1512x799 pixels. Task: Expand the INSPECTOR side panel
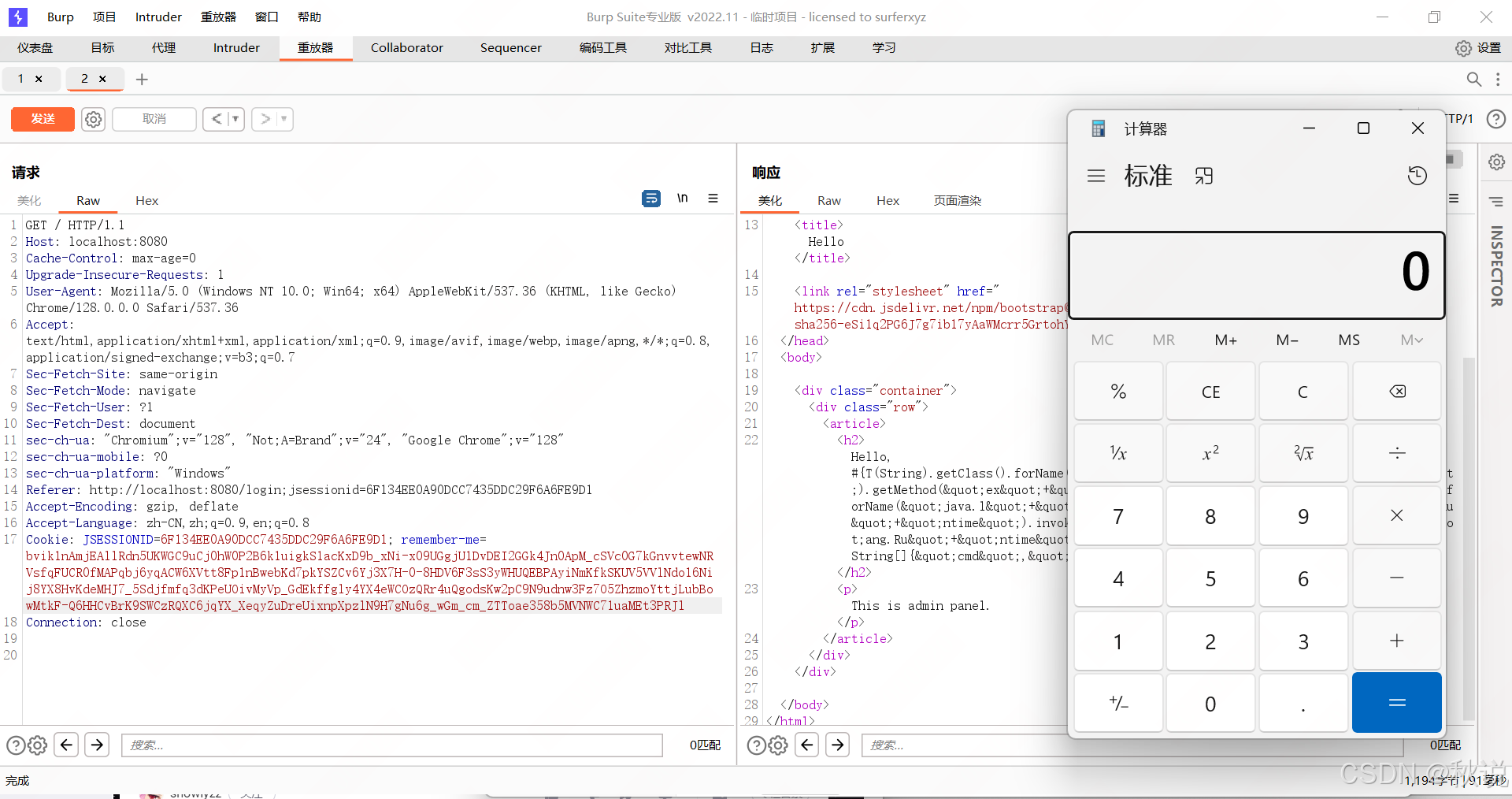[1496, 266]
